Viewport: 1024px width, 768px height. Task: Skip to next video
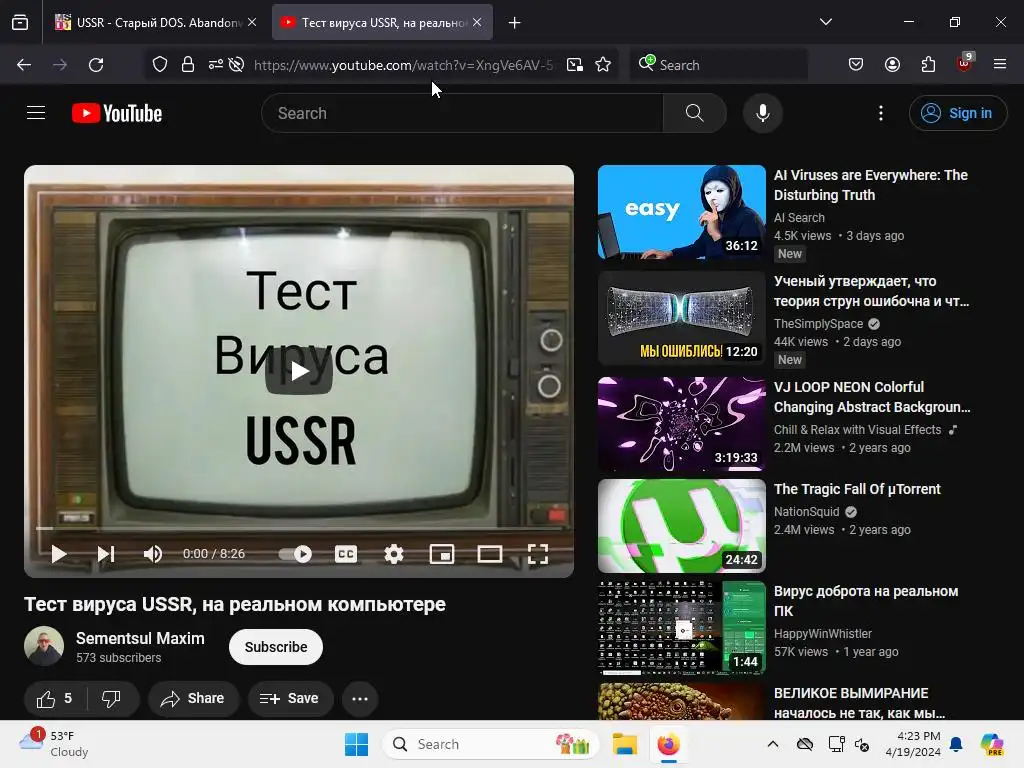(x=106, y=554)
